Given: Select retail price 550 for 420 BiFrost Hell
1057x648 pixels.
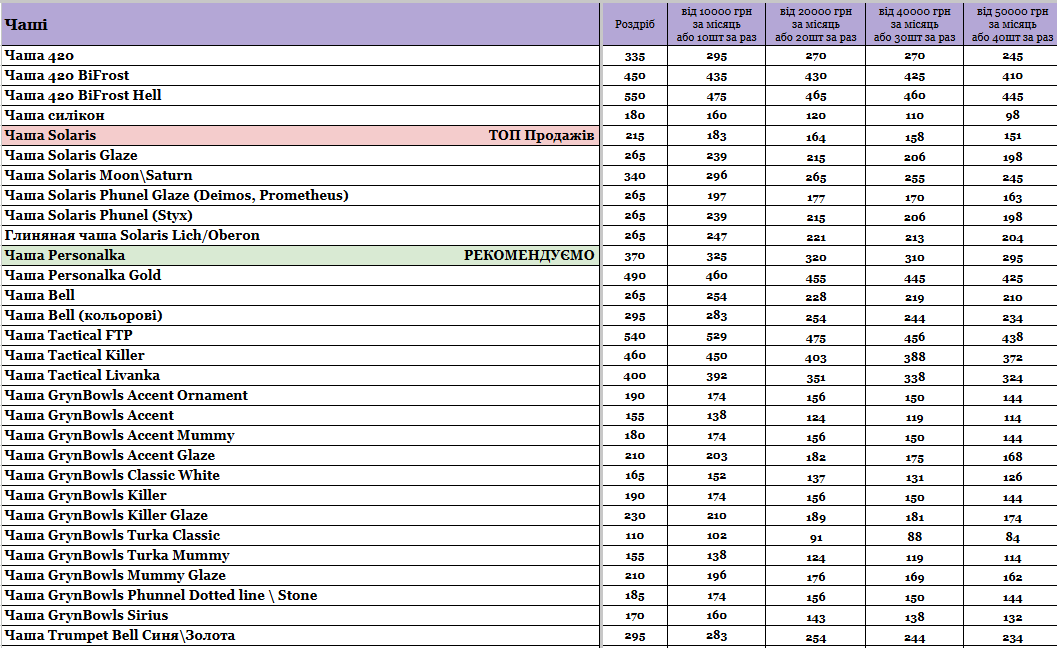Looking at the screenshot, I should point(635,96).
